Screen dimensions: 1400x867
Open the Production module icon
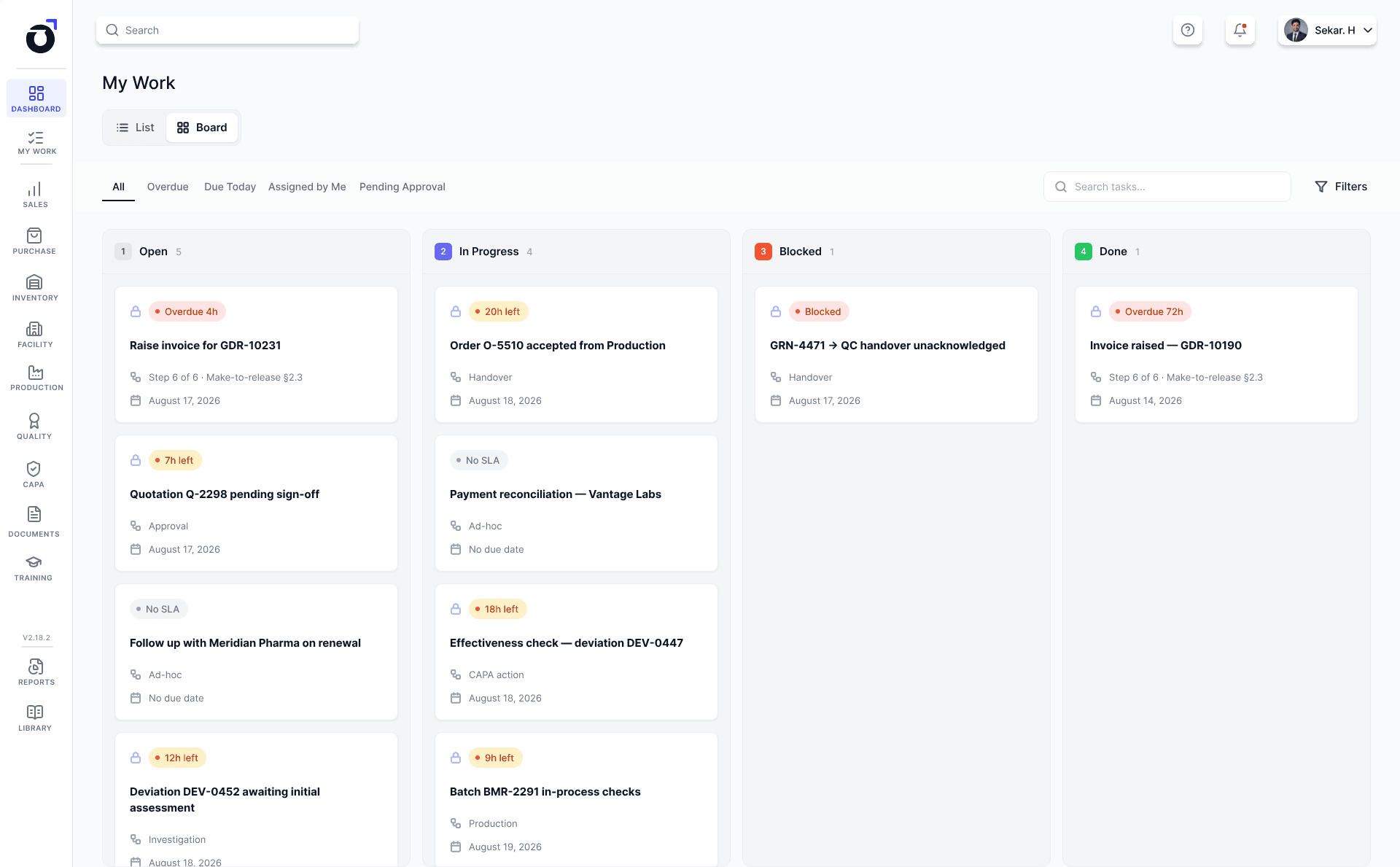click(x=36, y=378)
